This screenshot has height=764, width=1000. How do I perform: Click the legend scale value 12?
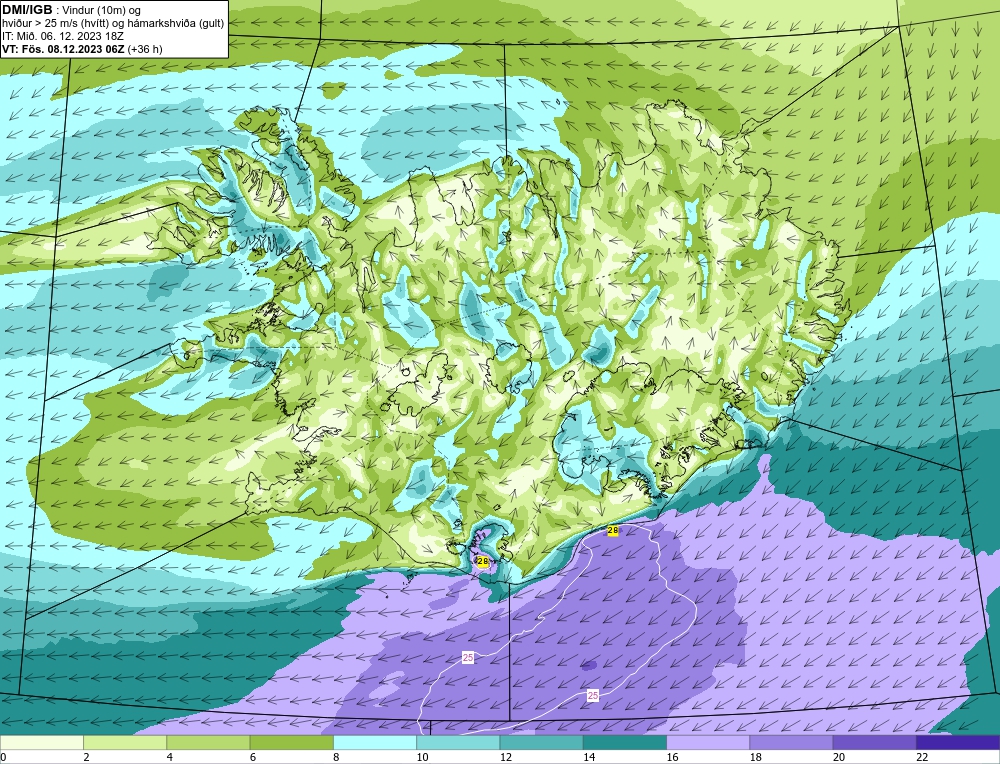coord(505,757)
